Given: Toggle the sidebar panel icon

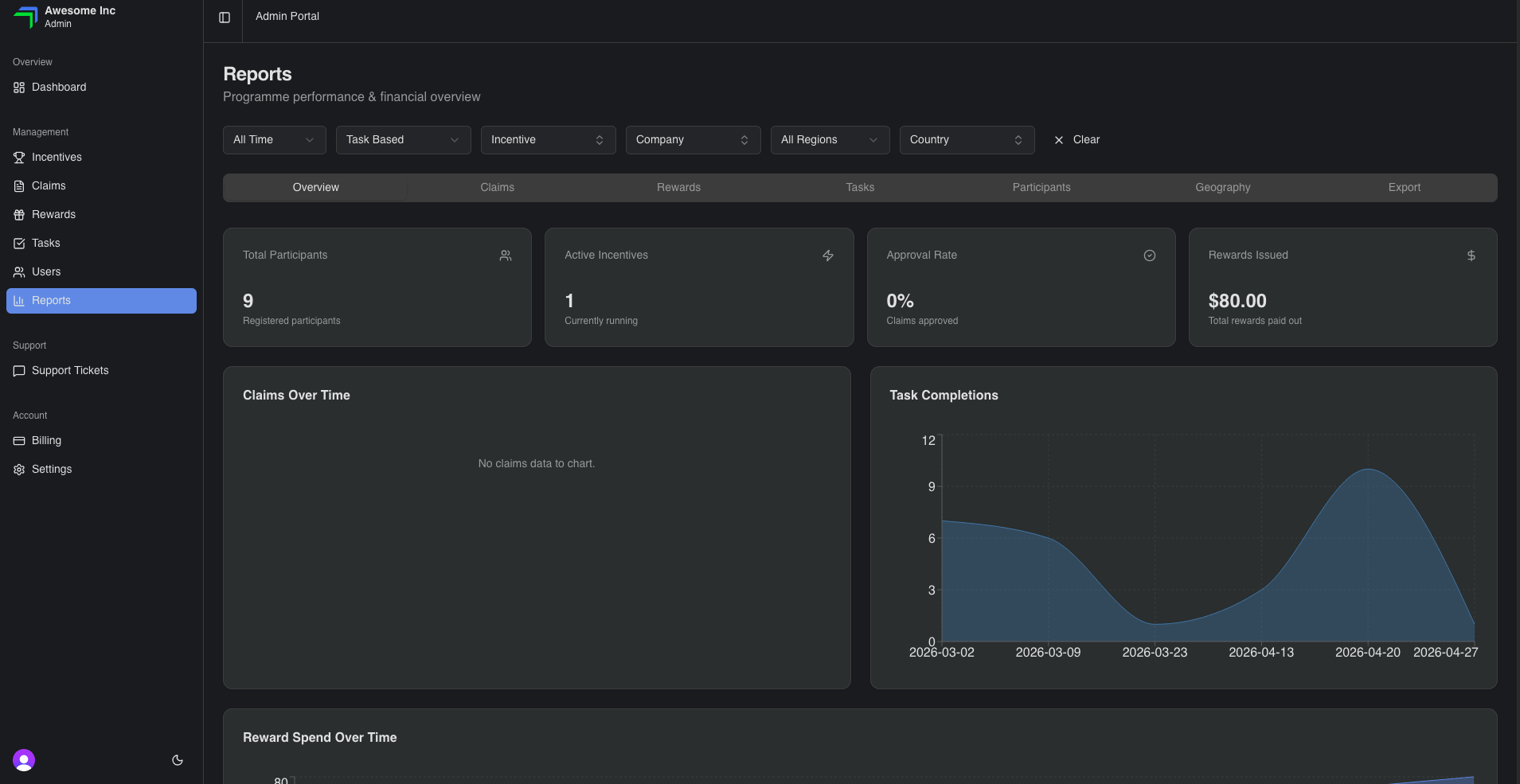Looking at the screenshot, I should tap(225, 18).
